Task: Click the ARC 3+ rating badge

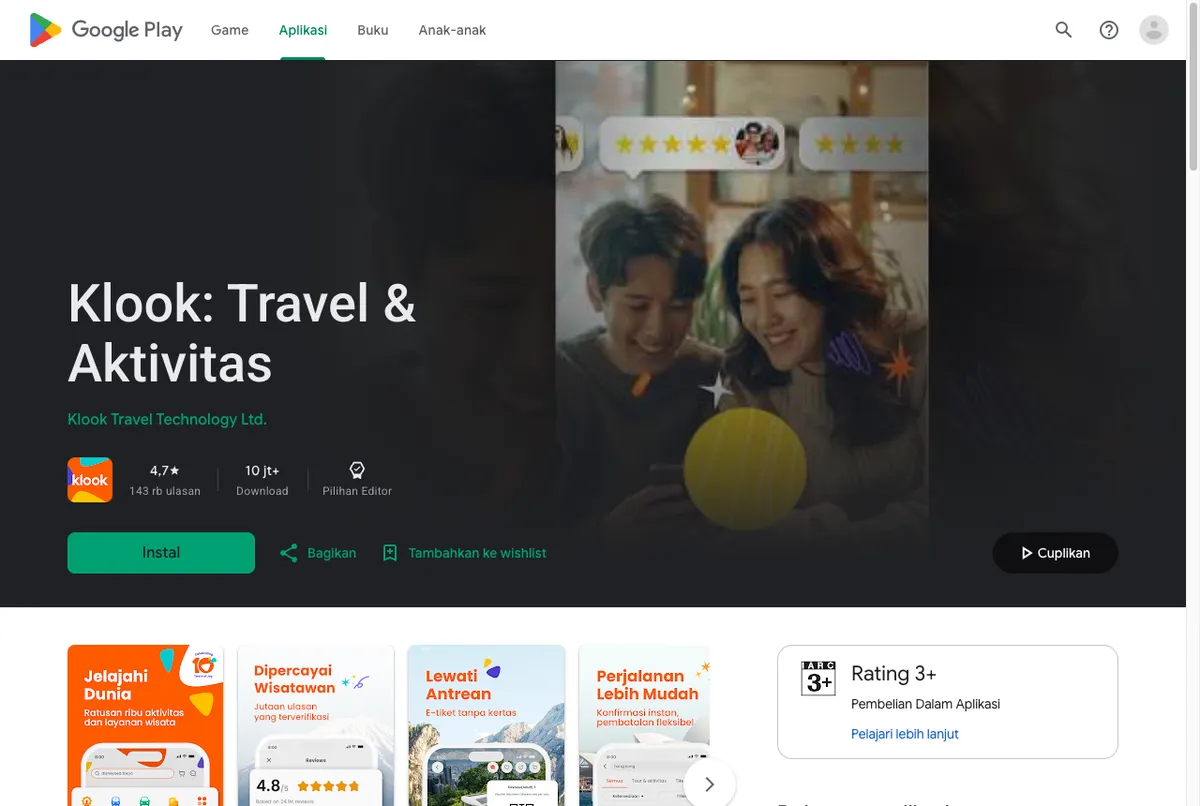Action: [819, 678]
